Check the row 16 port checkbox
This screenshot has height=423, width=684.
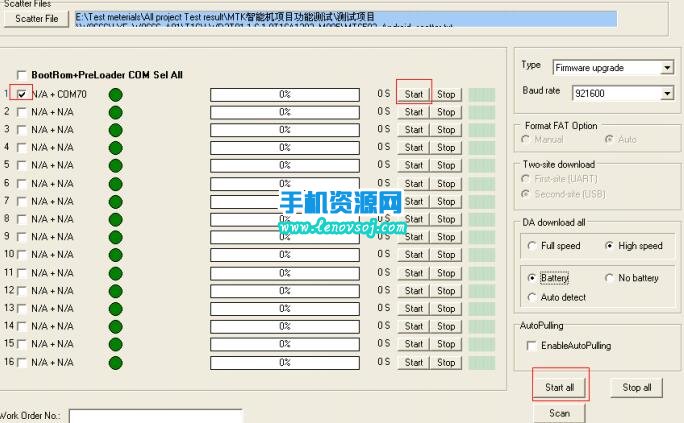point(21,362)
